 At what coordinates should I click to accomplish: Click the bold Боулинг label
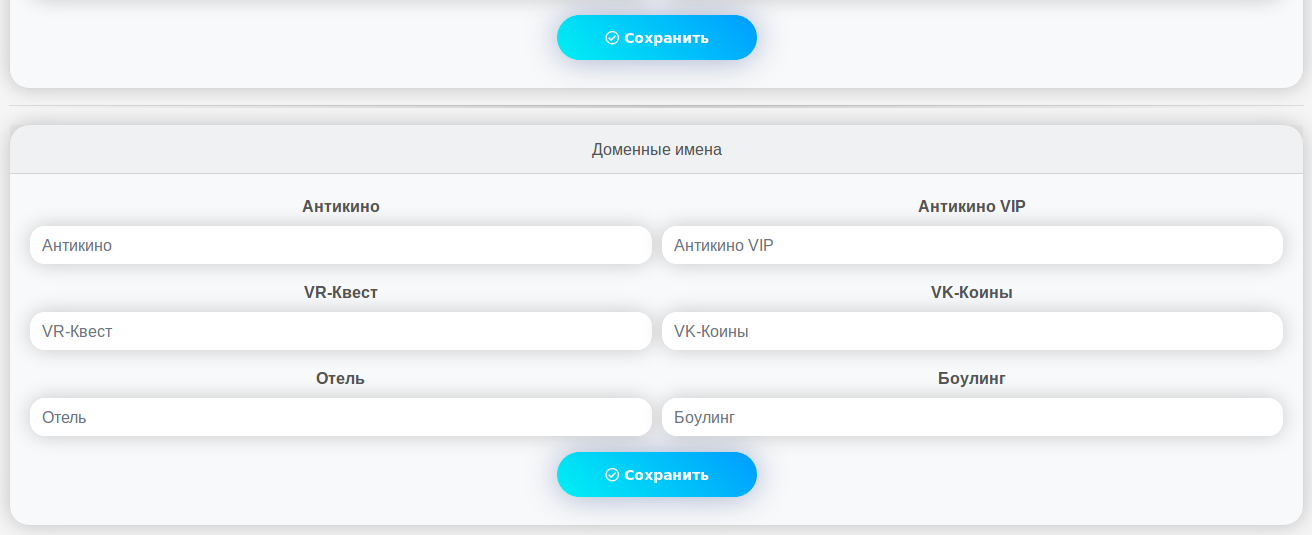[x=972, y=378]
